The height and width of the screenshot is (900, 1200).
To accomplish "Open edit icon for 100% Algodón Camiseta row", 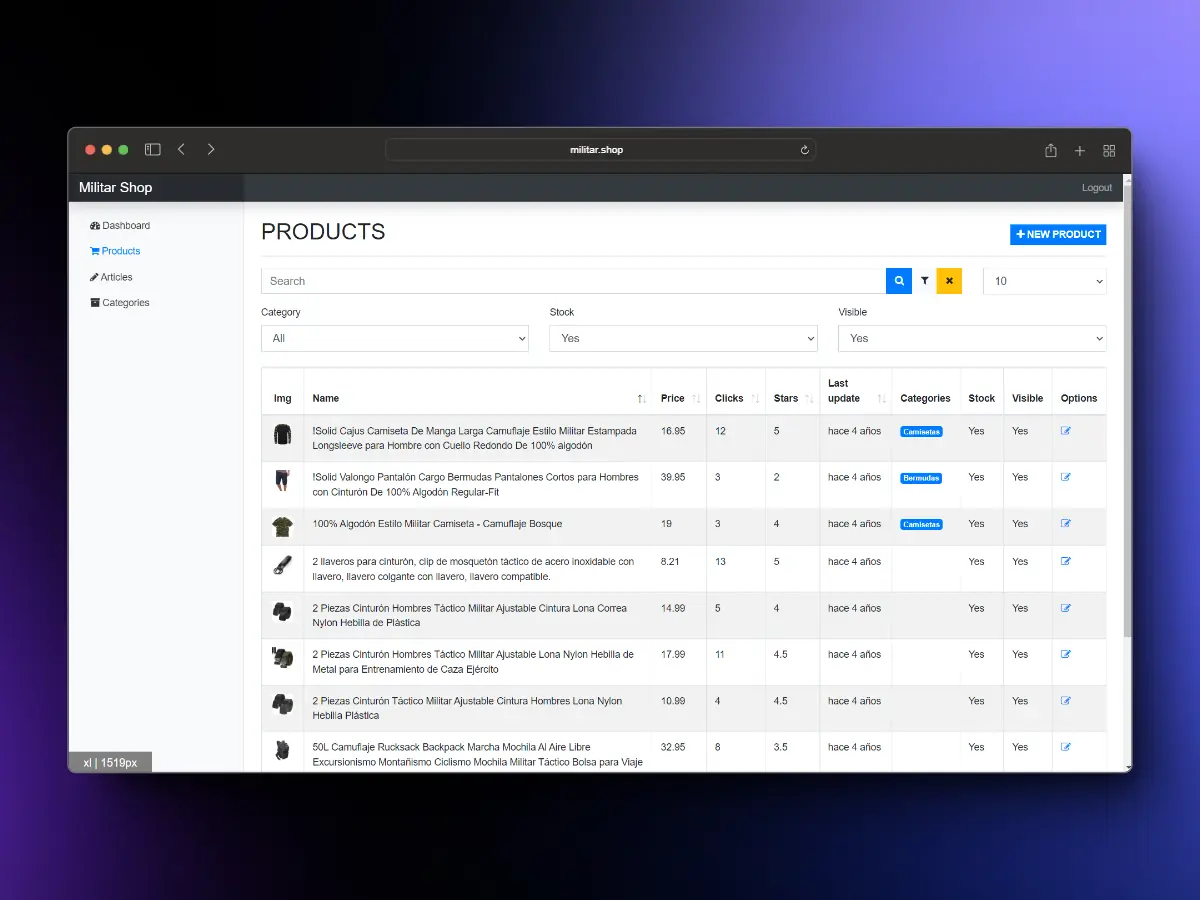I will coord(1065,524).
